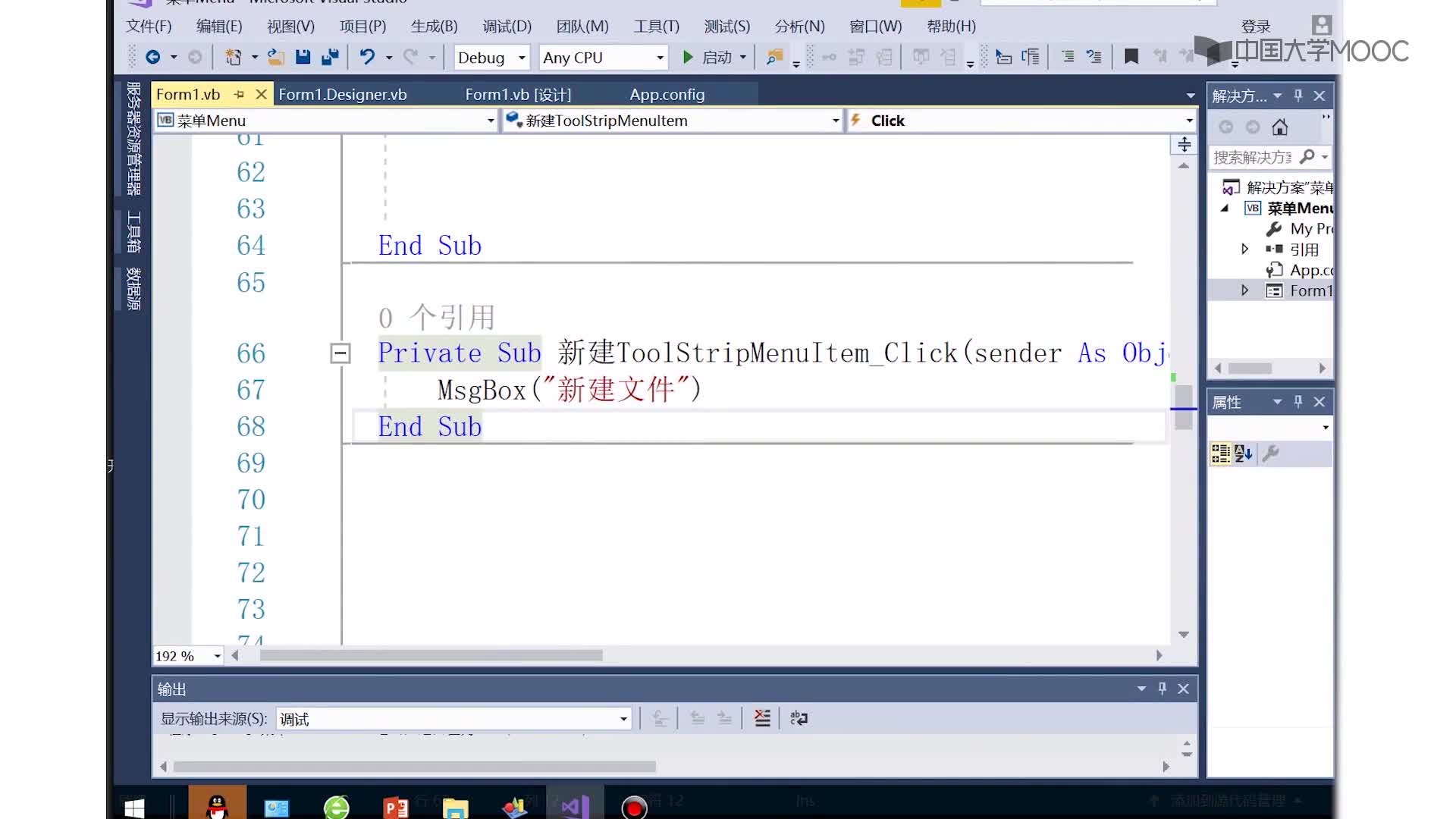Screen dimensions: 1456x819
Task: Click the display parameter info icon
Action: [x=1031, y=57]
